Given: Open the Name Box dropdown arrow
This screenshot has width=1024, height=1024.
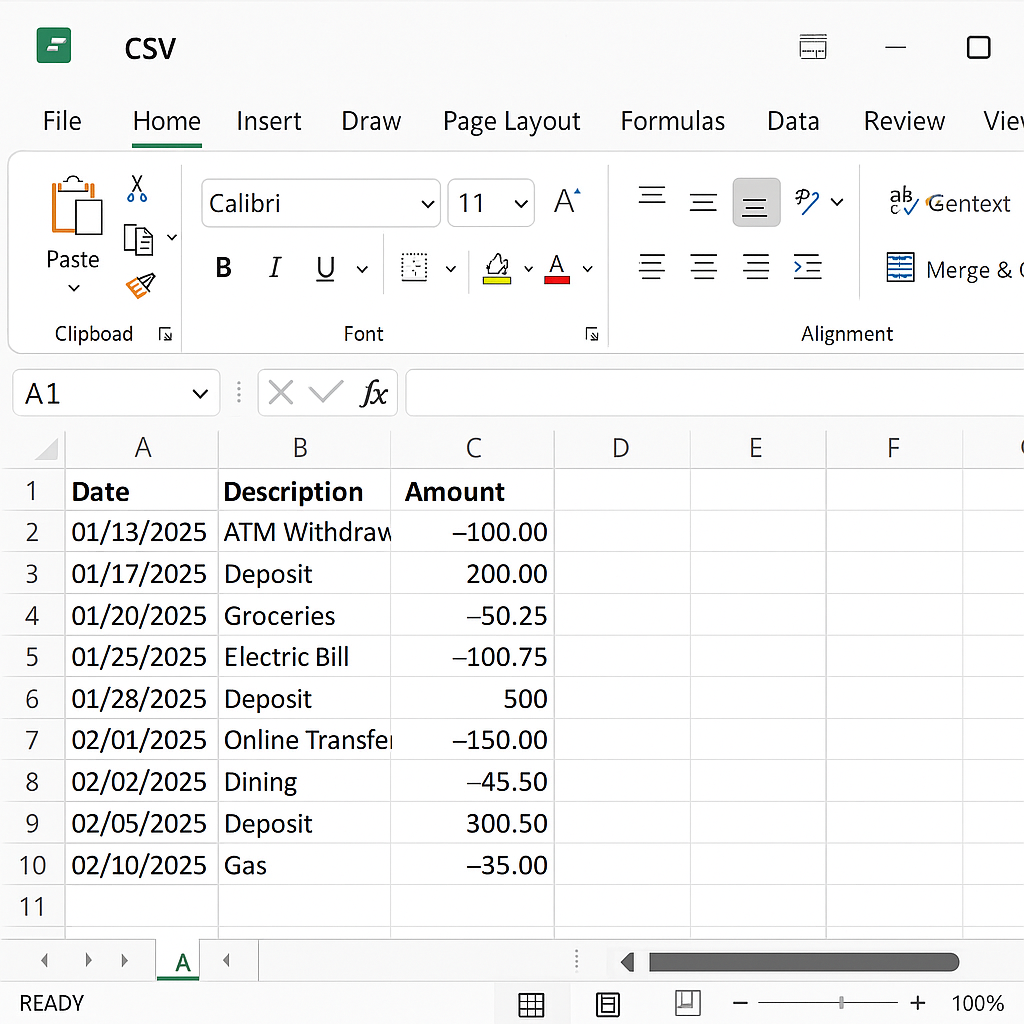Looking at the screenshot, I should pyautogui.click(x=199, y=394).
